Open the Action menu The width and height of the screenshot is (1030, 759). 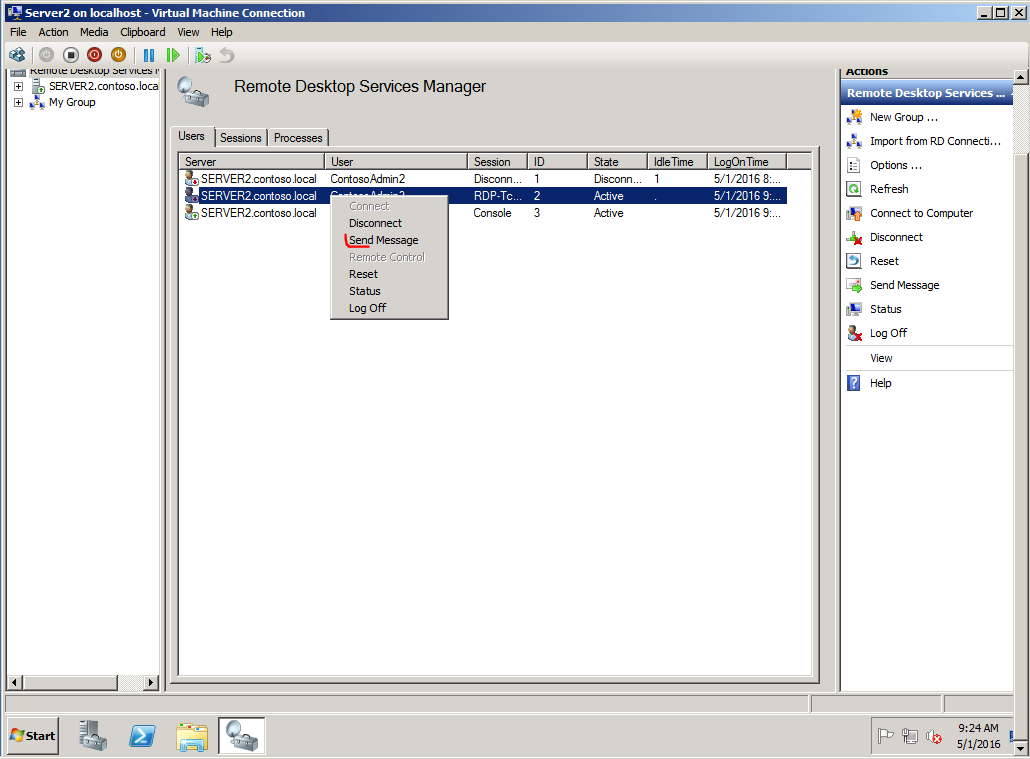[53, 32]
